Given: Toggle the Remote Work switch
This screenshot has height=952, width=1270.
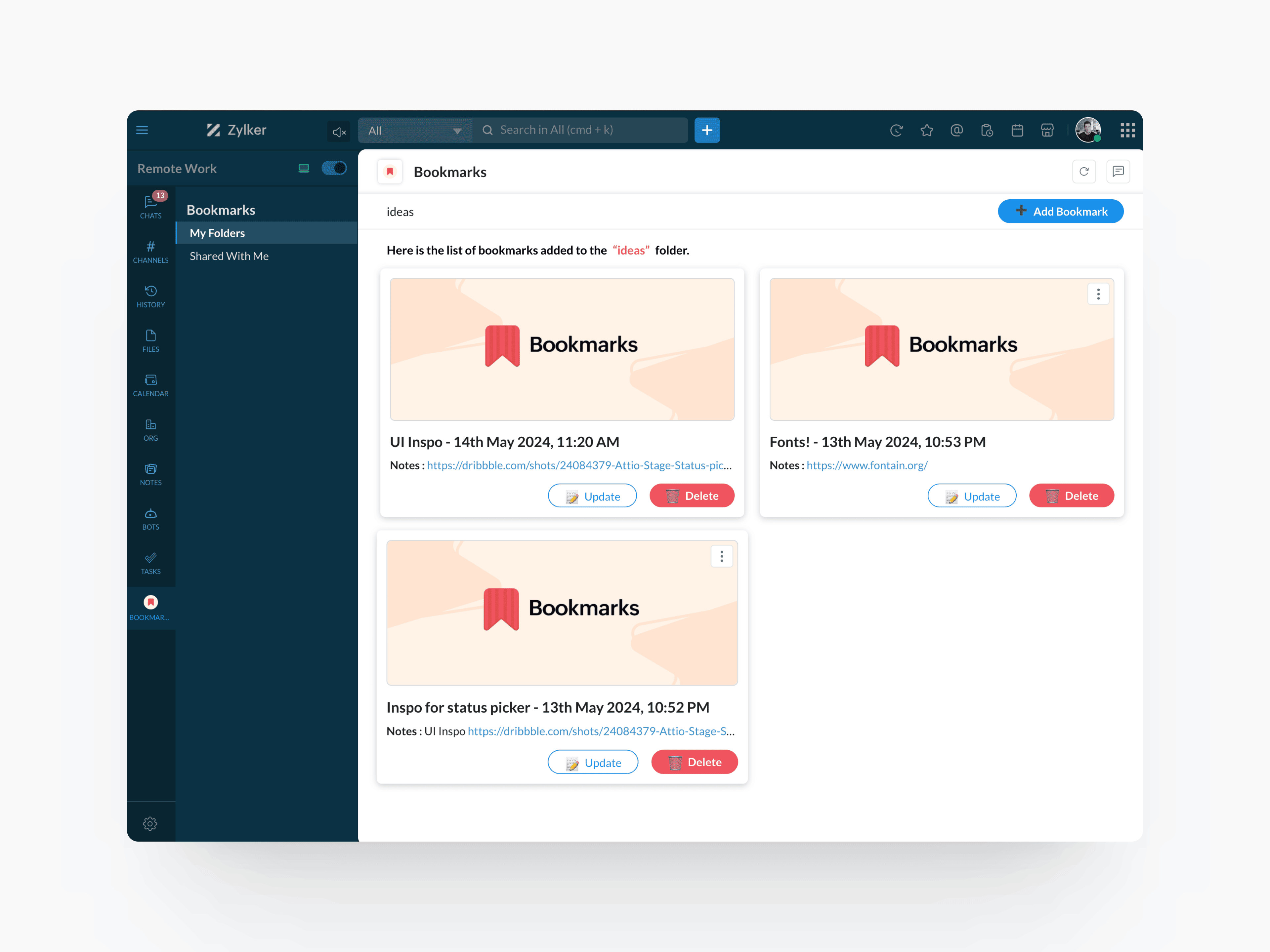Looking at the screenshot, I should (x=334, y=168).
